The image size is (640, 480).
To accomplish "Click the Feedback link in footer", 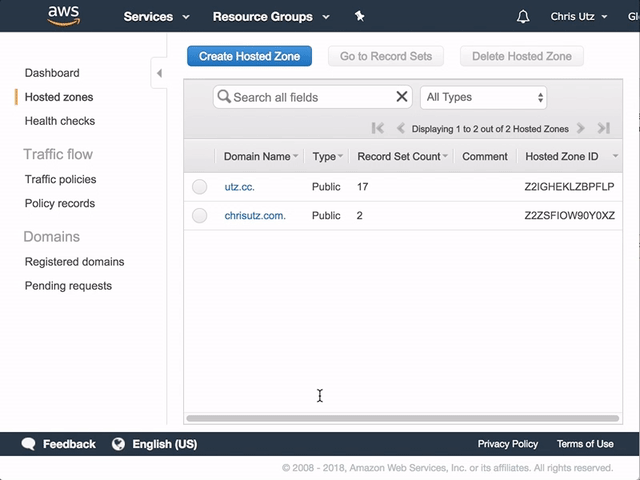I will [x=69, y=444].
